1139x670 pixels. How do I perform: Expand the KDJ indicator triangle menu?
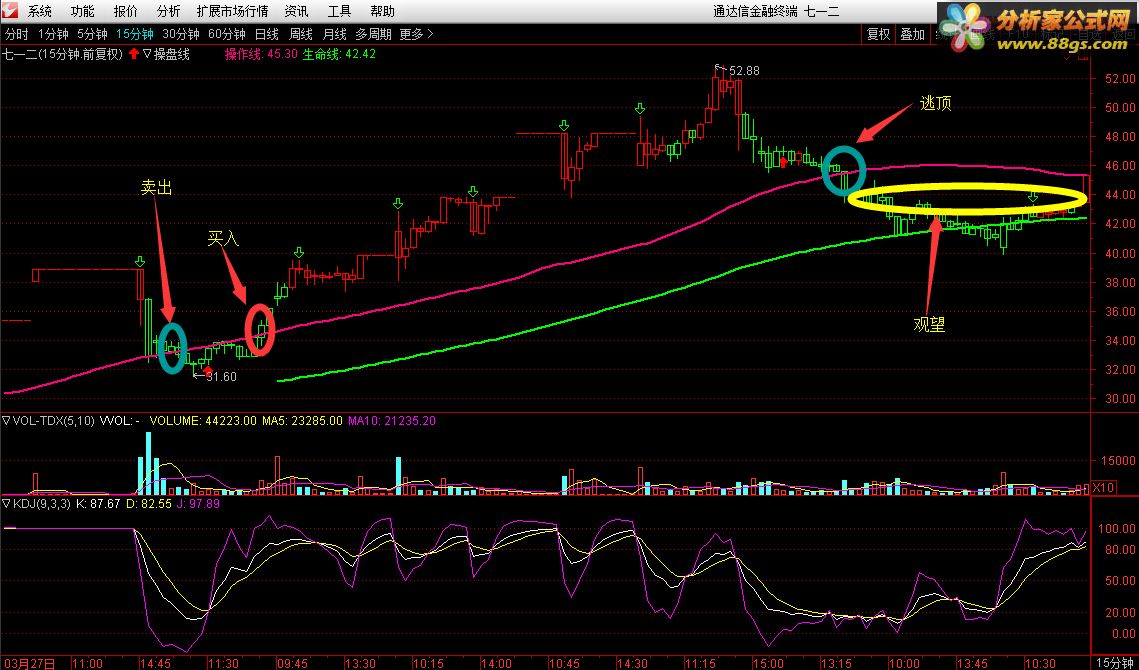[x=6, y=503]
